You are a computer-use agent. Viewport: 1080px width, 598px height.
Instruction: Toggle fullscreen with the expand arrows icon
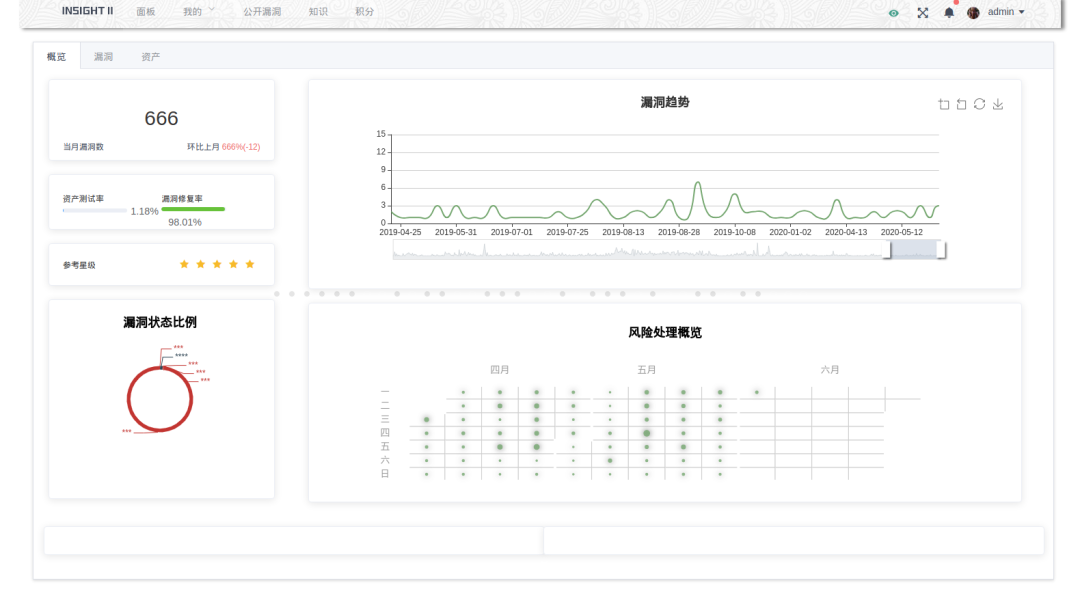923,12
